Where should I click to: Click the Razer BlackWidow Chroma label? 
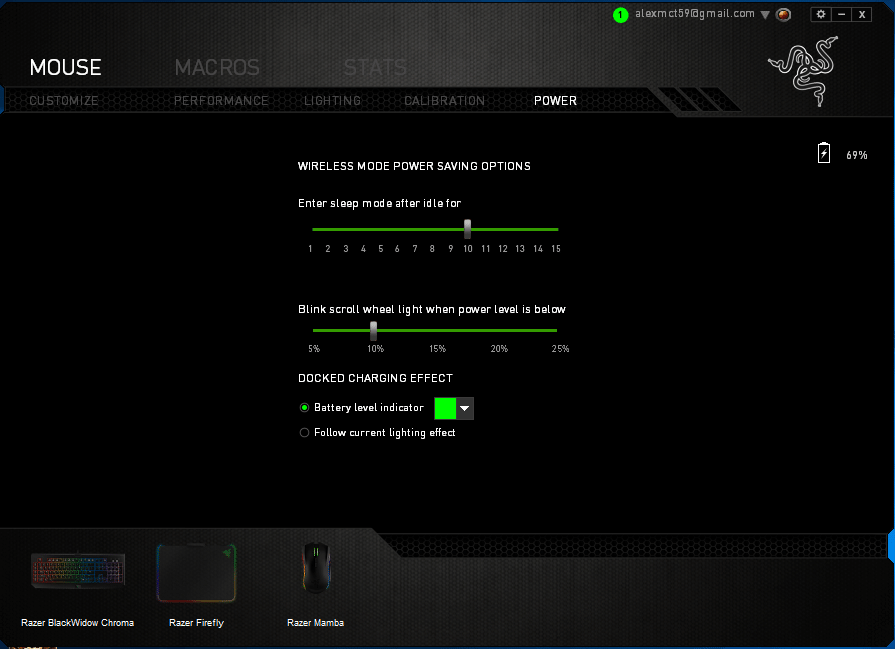(x=78, y=623)
